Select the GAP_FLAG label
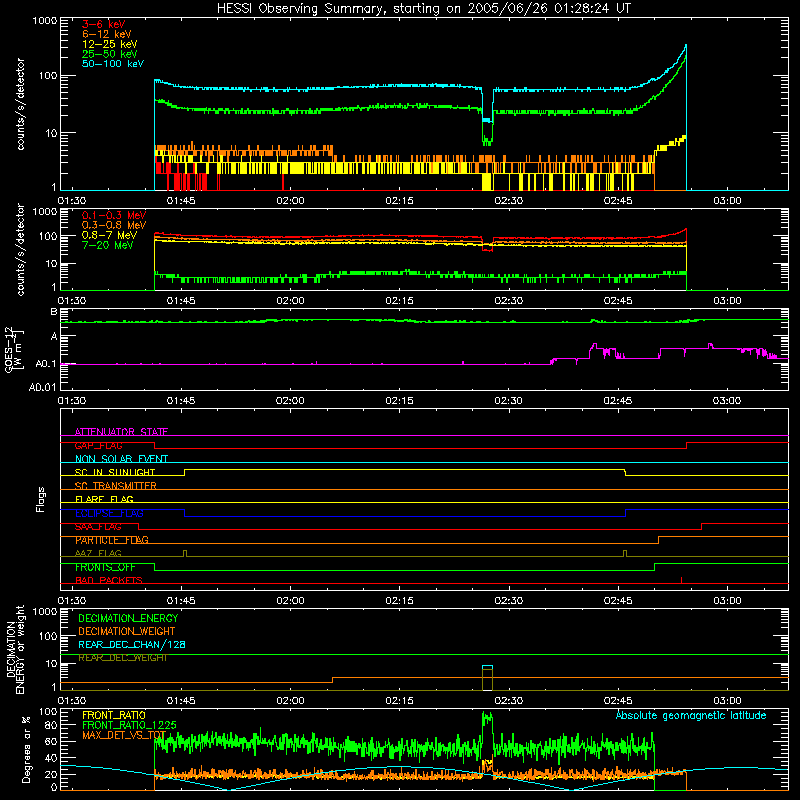This screenshot has height=800, width=800. point(98,445)
